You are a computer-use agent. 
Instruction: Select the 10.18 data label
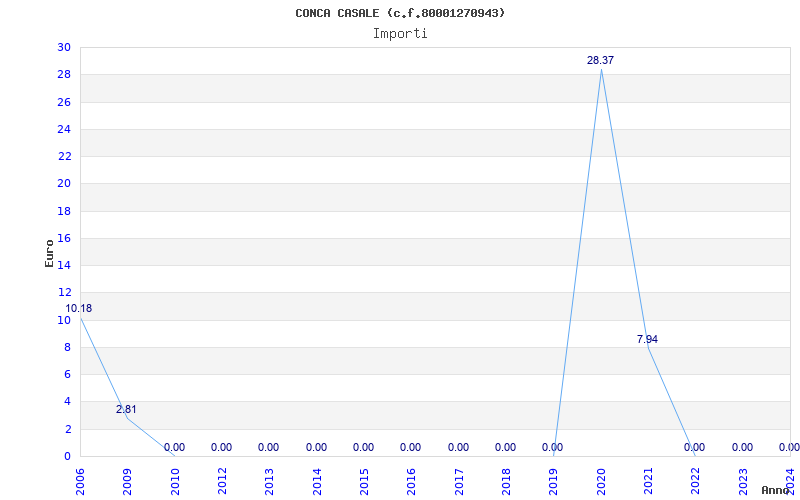coord(79,309)
